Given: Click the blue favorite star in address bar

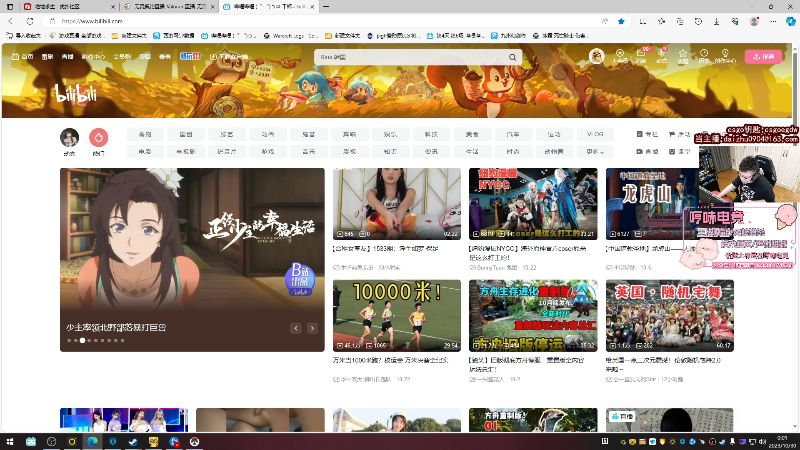Looking at the screenshot, I should (x=621, y=21).
